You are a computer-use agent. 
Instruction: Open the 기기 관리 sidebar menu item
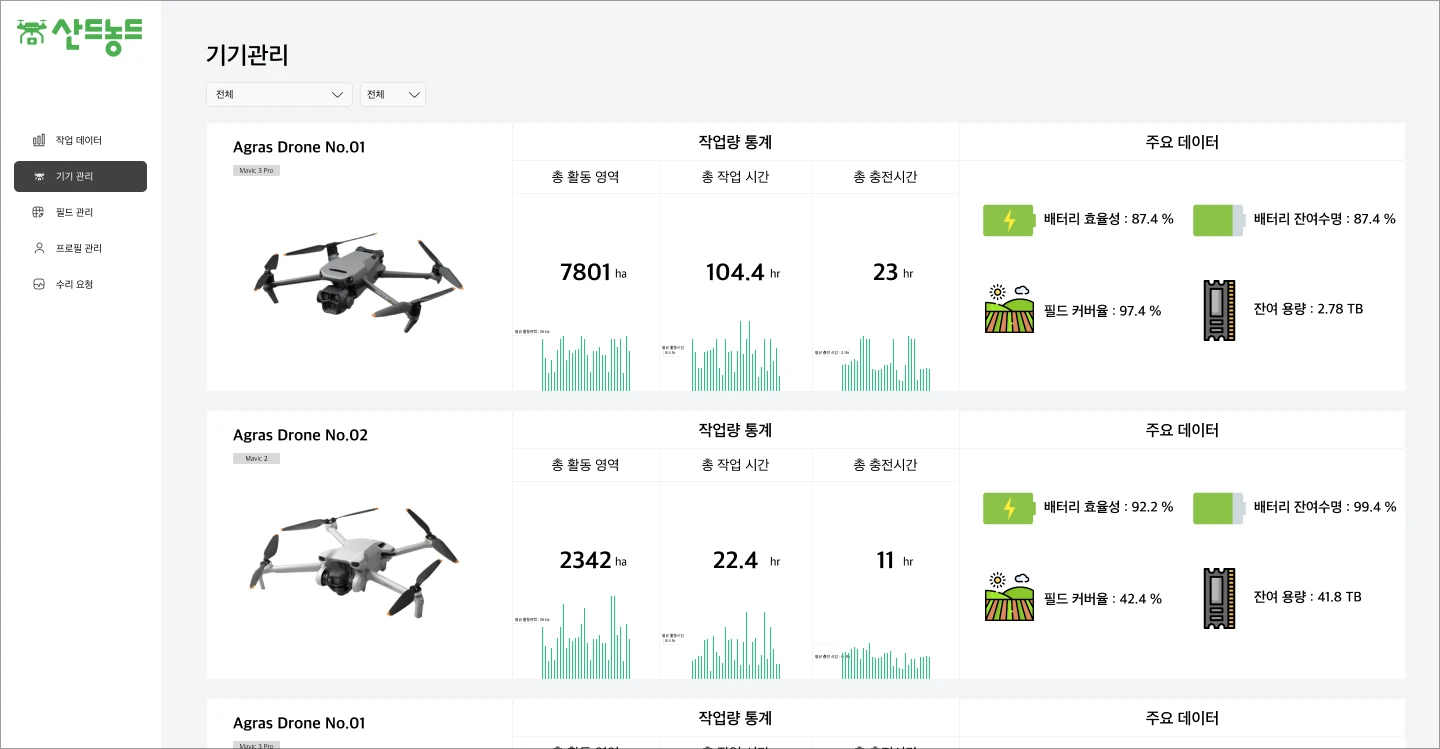click(80, 176)
